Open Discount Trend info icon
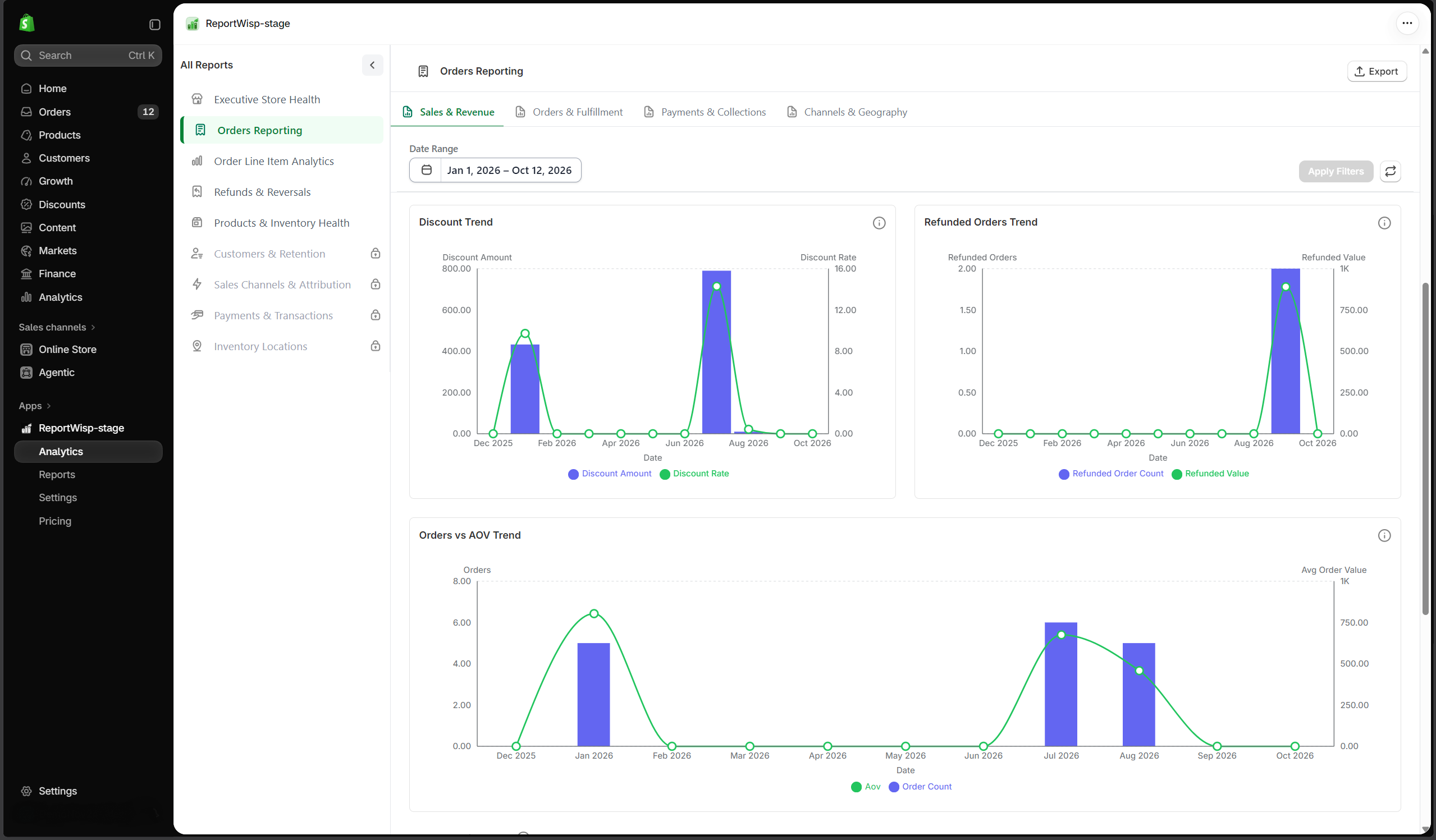This screenshot has width=1436, height=840. point(879,223)
